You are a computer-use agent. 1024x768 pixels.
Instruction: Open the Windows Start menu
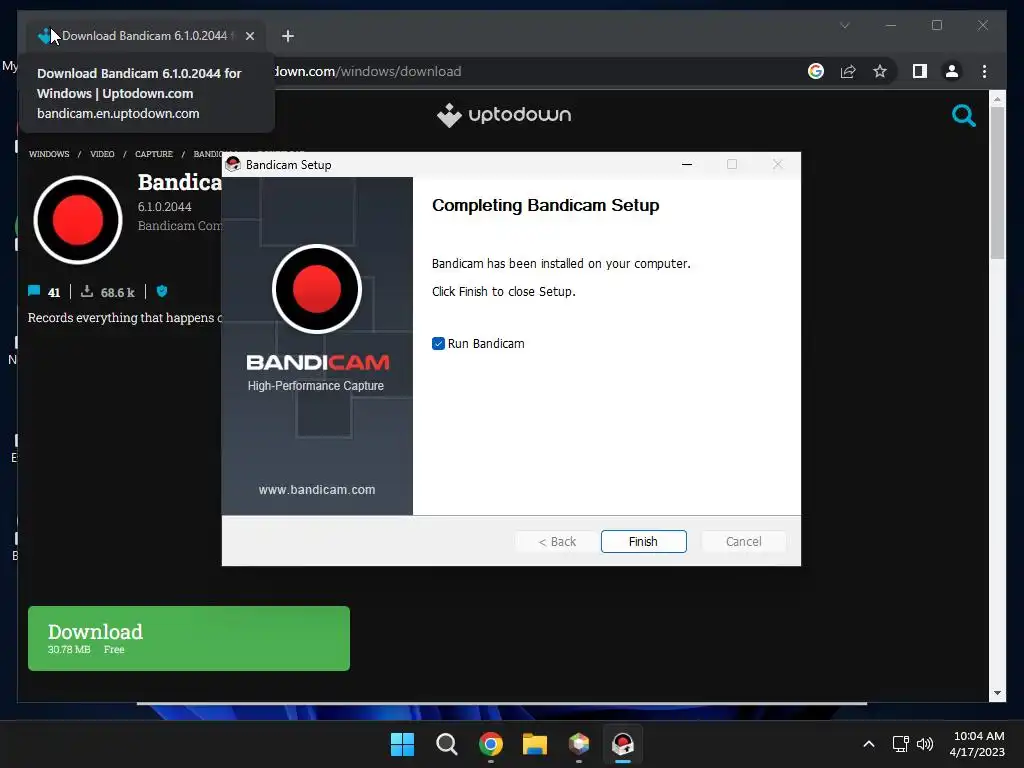(402, 744)
